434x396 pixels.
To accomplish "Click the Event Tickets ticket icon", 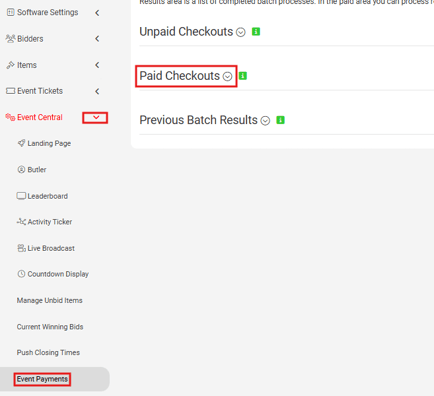I will (10, 91).
